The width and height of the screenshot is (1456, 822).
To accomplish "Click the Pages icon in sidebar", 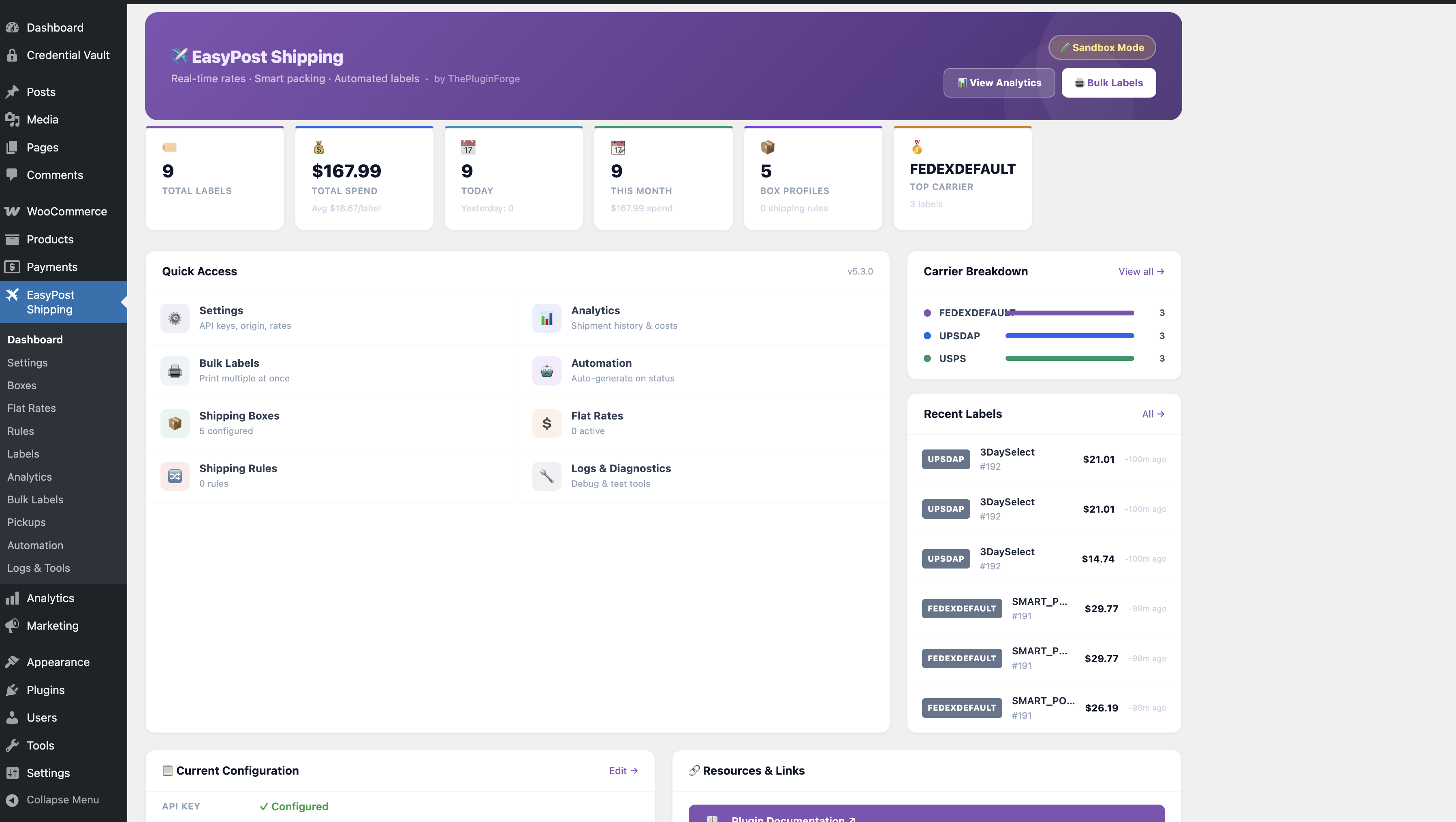I will point(13,147).
